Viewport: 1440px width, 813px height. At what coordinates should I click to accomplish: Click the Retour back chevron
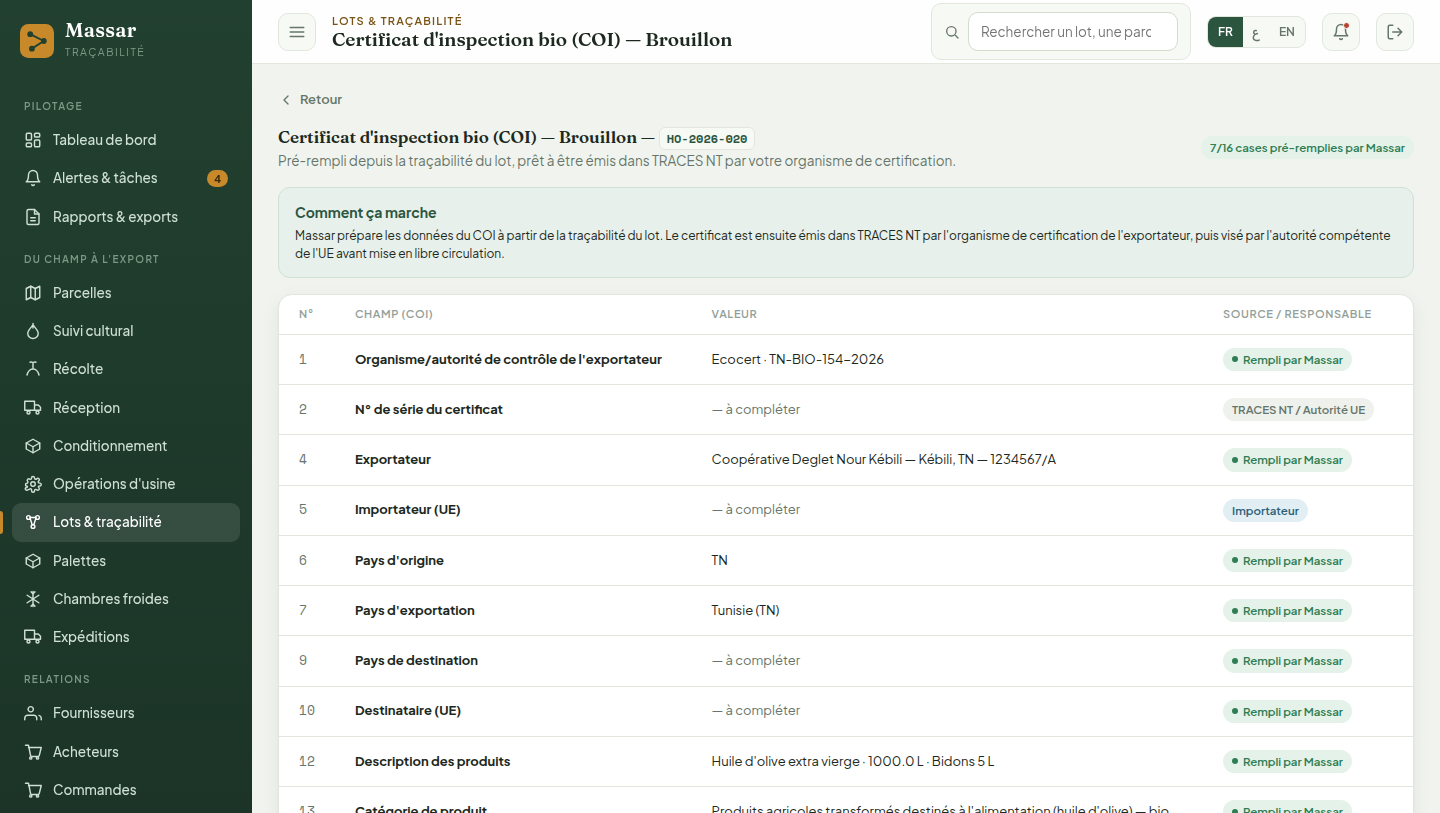coord(286,100)
